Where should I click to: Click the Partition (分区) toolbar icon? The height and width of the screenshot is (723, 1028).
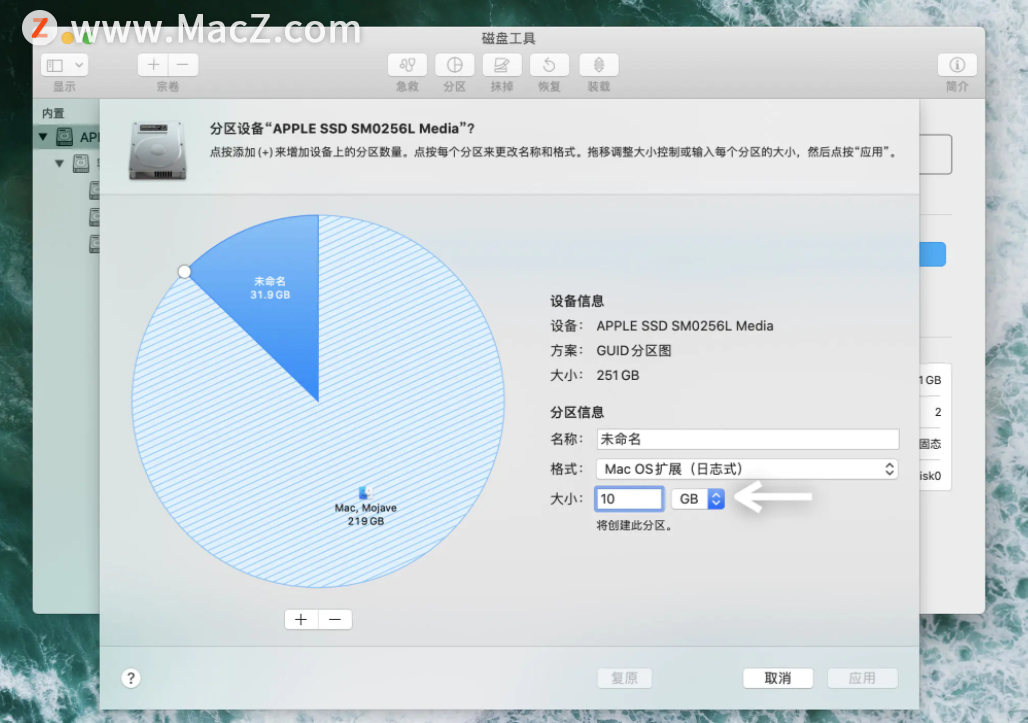pyautogui.click(x=454, y=65)
